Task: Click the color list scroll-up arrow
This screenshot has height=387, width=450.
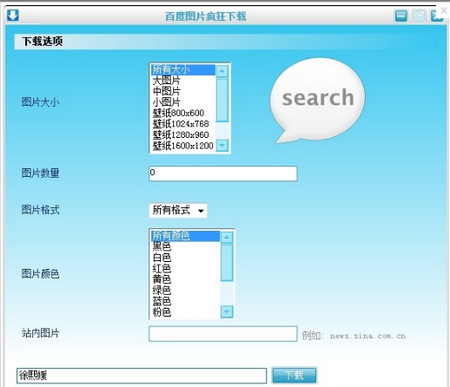Action: click(227, 237)
